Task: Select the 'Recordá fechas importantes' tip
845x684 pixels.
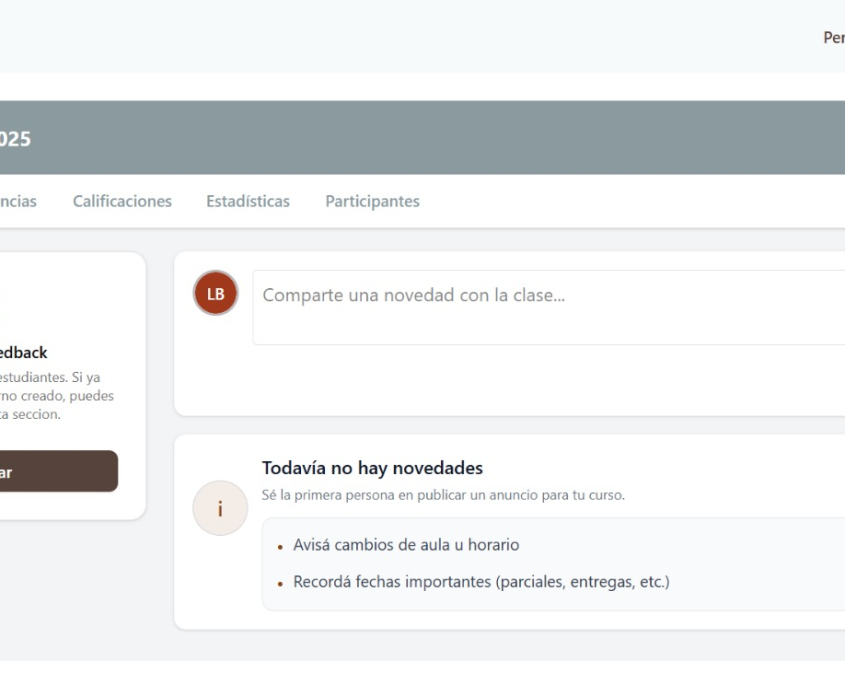Action: point(480,582)
